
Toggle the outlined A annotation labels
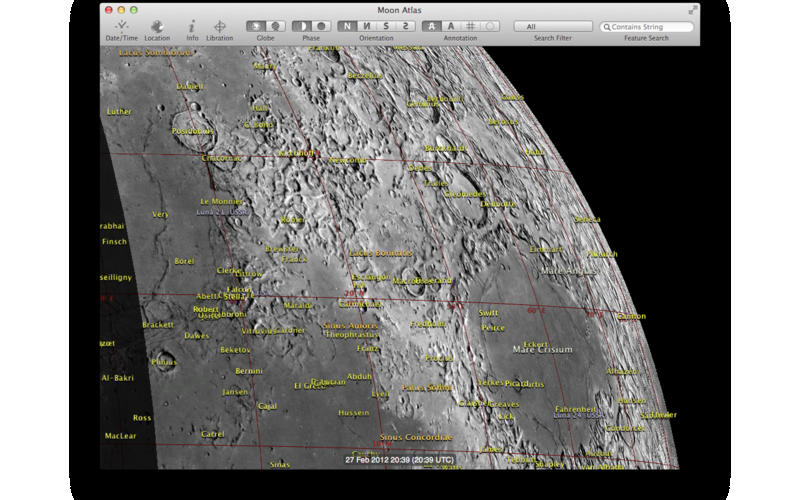tap(432, 26)
